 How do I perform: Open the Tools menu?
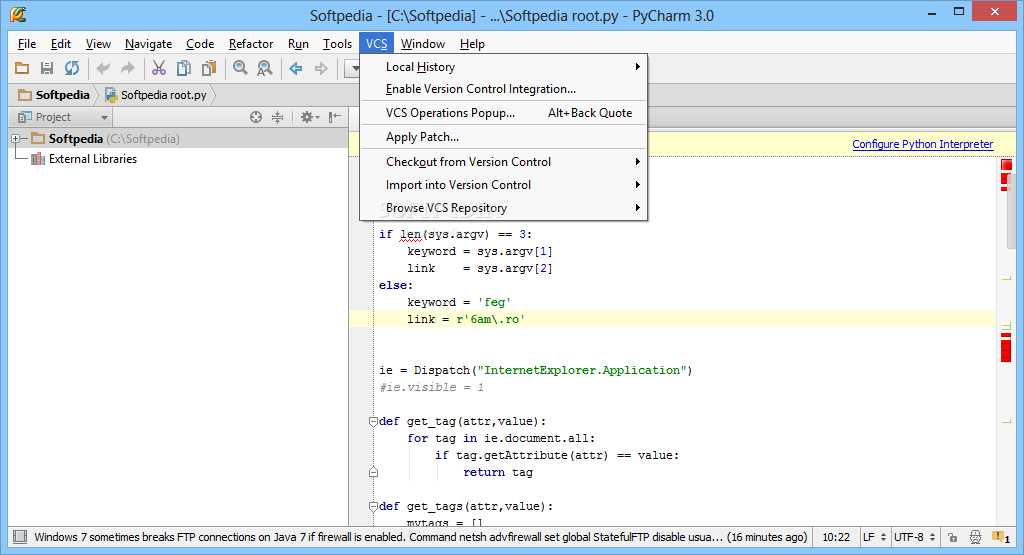click(x=338, y=44)
